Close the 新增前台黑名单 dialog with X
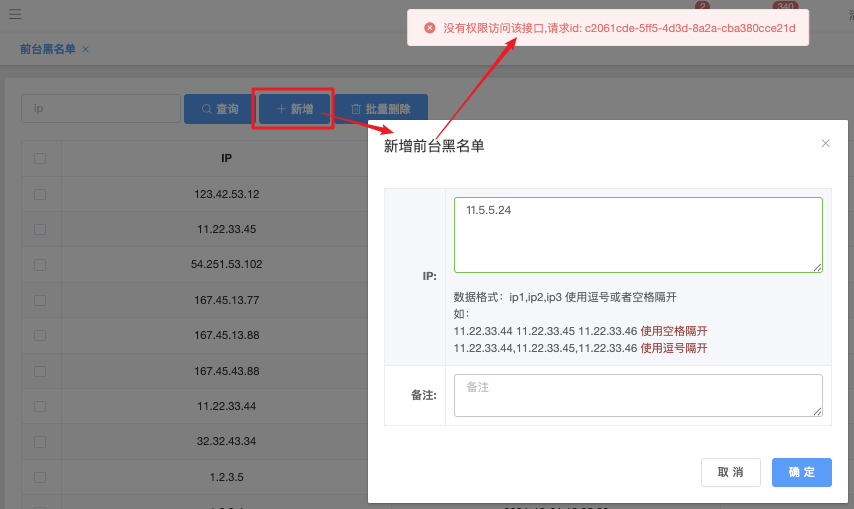This screenshot has width=854, height=509. (x=825, y=143)
